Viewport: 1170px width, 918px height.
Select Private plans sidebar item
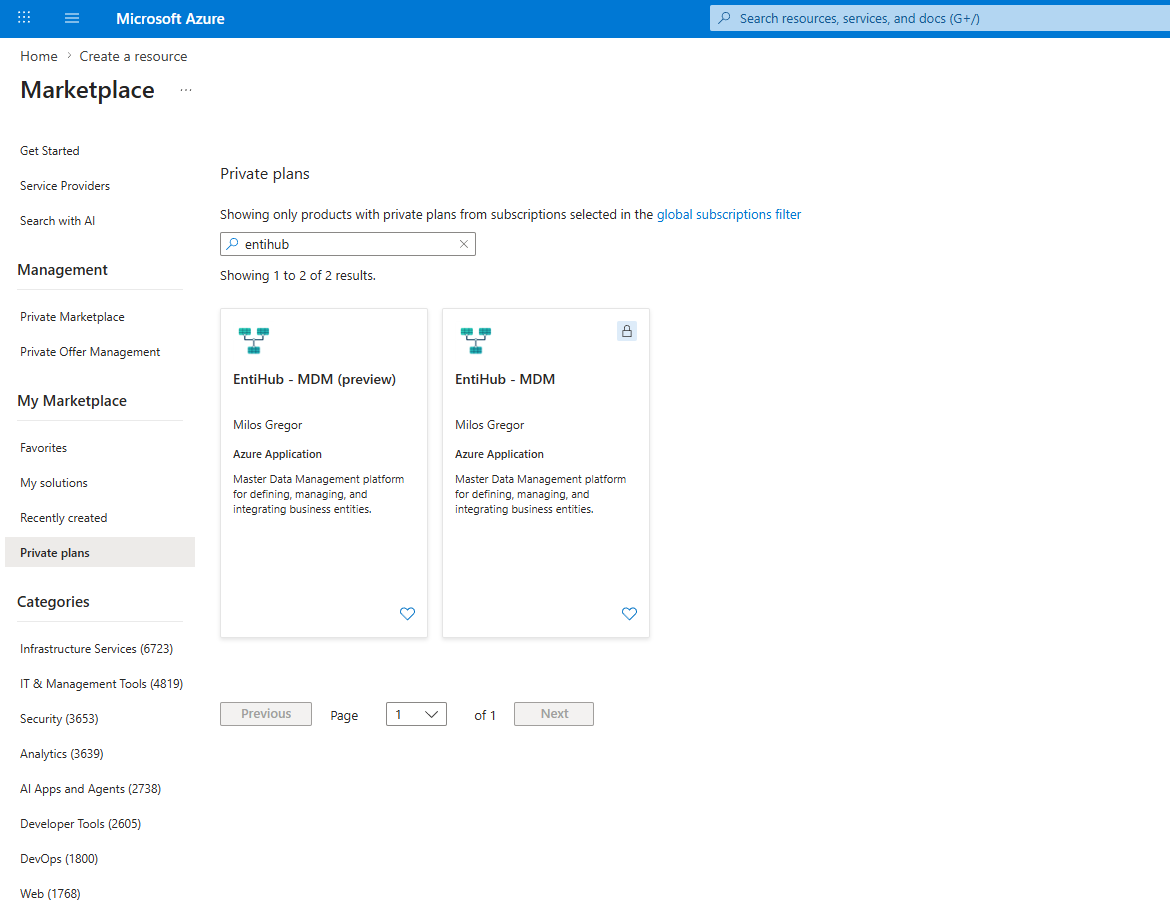(100, 552)
